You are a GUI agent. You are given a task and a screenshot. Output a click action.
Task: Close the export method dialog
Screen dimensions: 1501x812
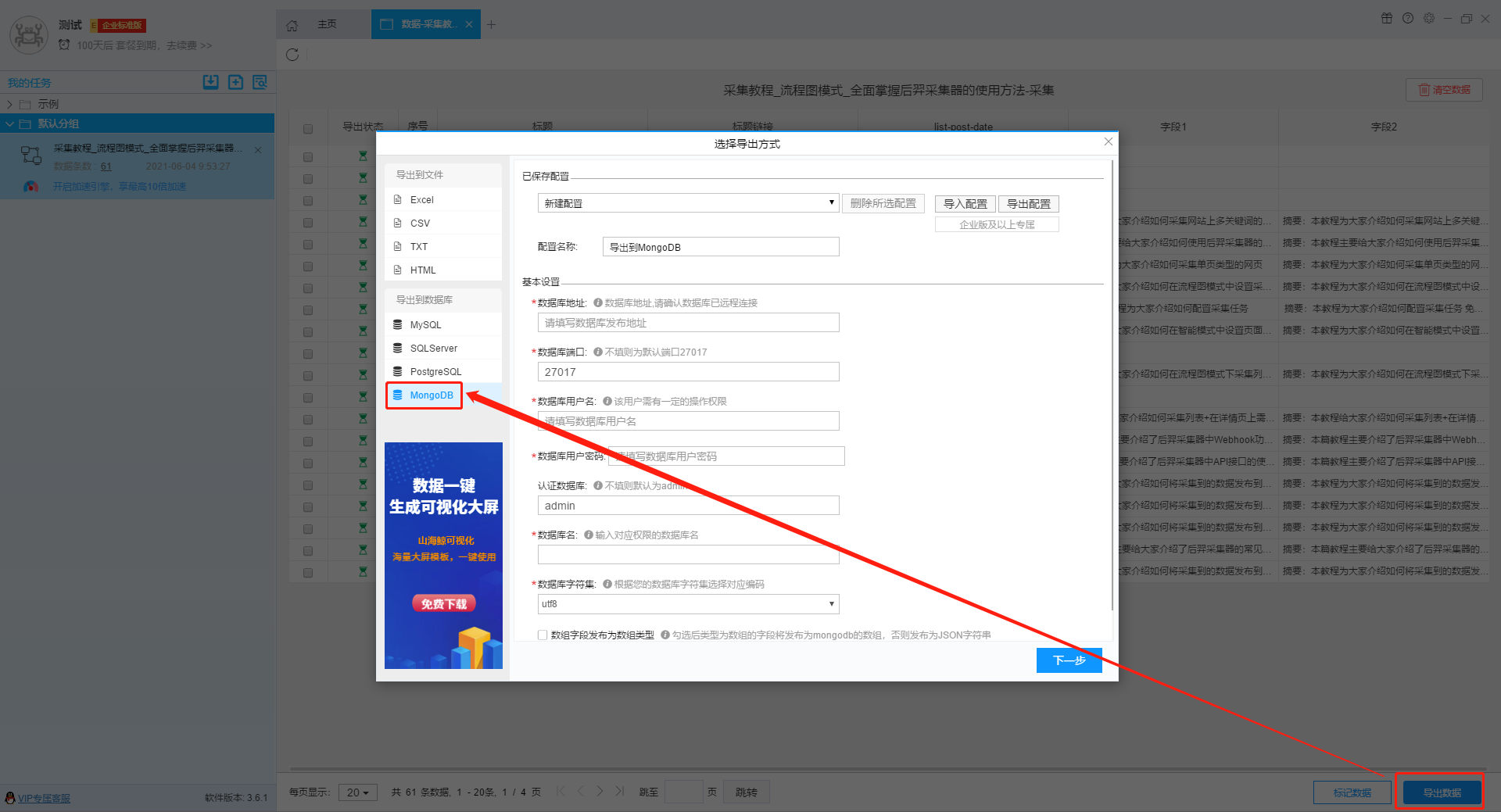[x=1108, y=141]
